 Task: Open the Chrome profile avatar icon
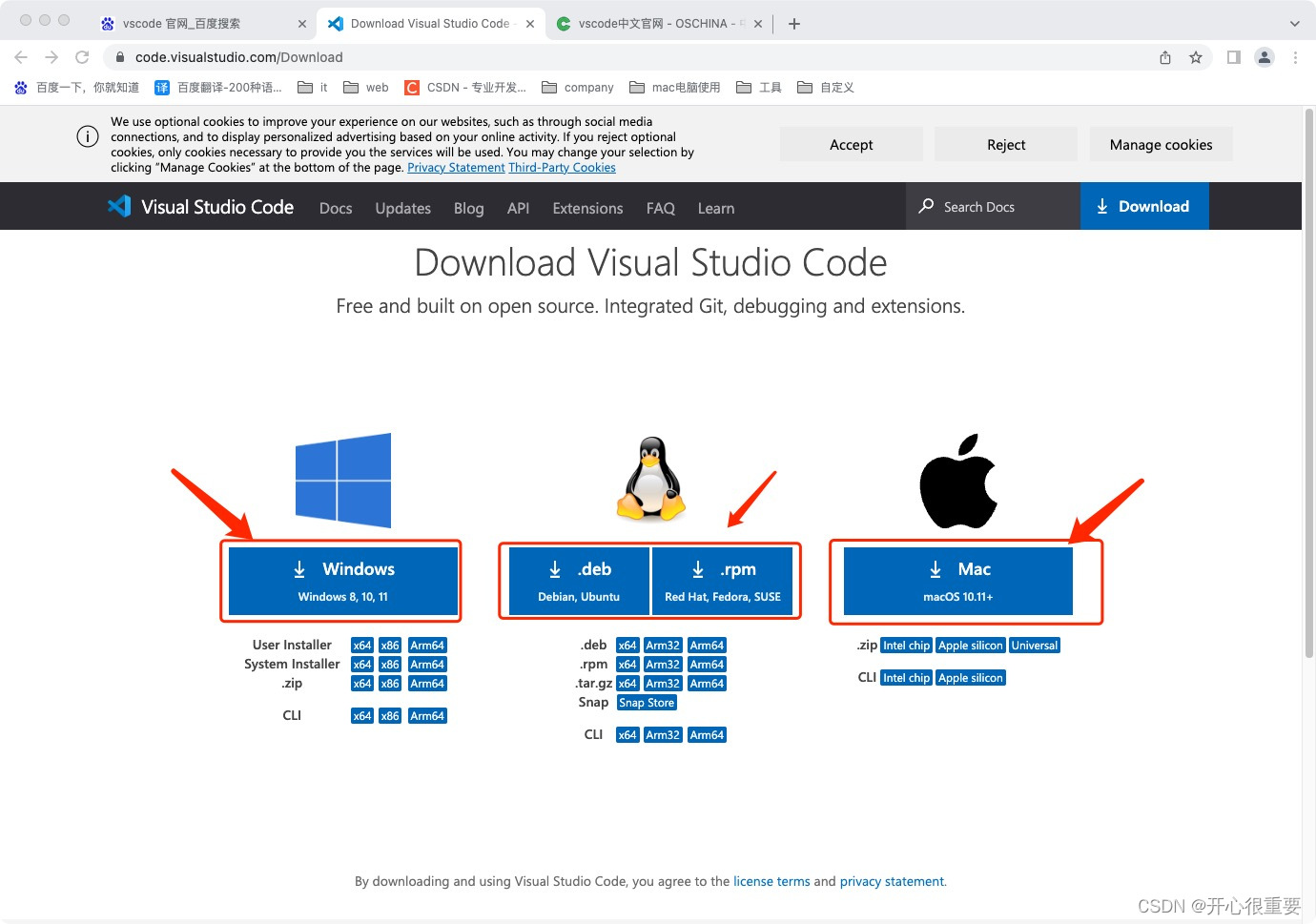(x=1265, y=57)
